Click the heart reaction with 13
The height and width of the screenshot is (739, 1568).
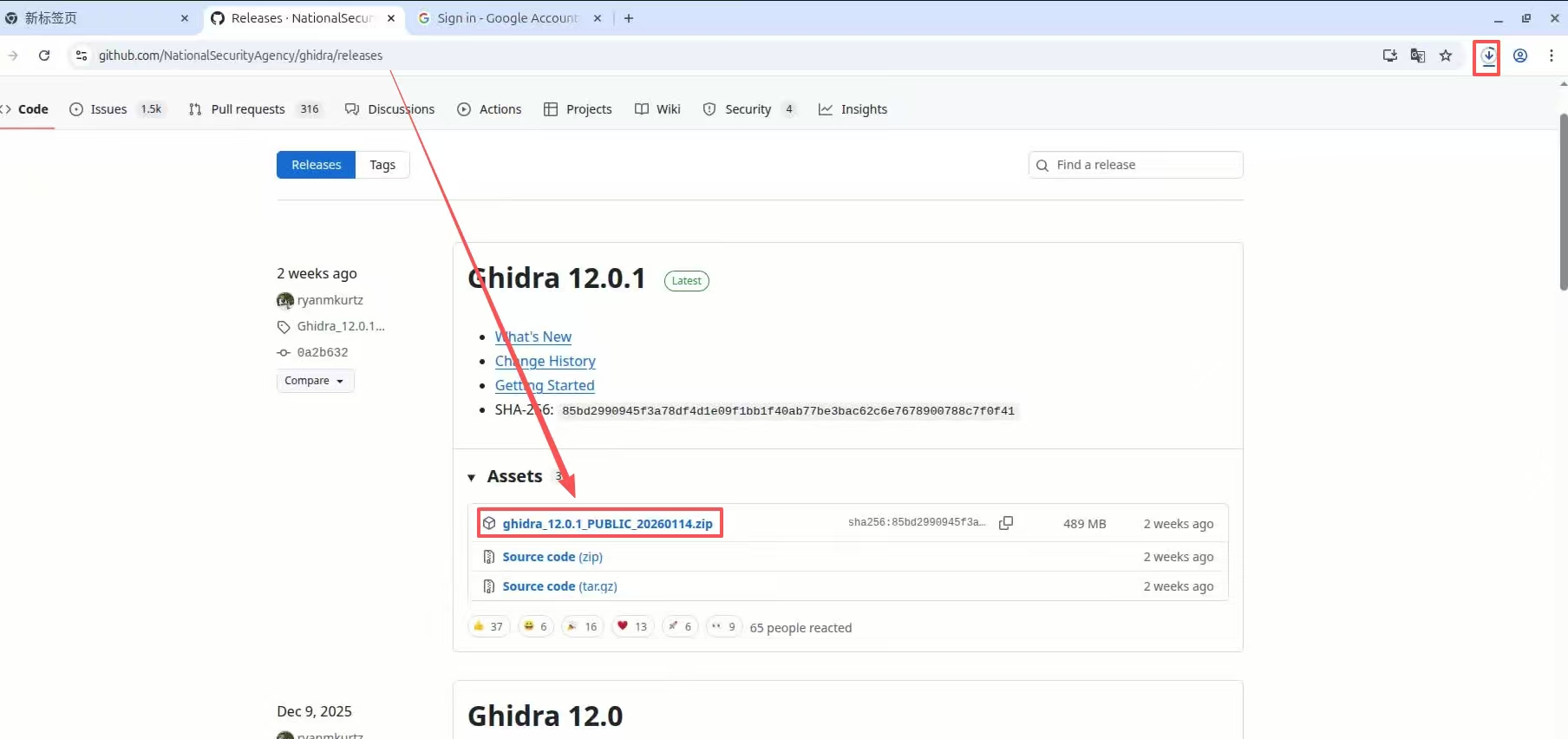coord(633,626)
